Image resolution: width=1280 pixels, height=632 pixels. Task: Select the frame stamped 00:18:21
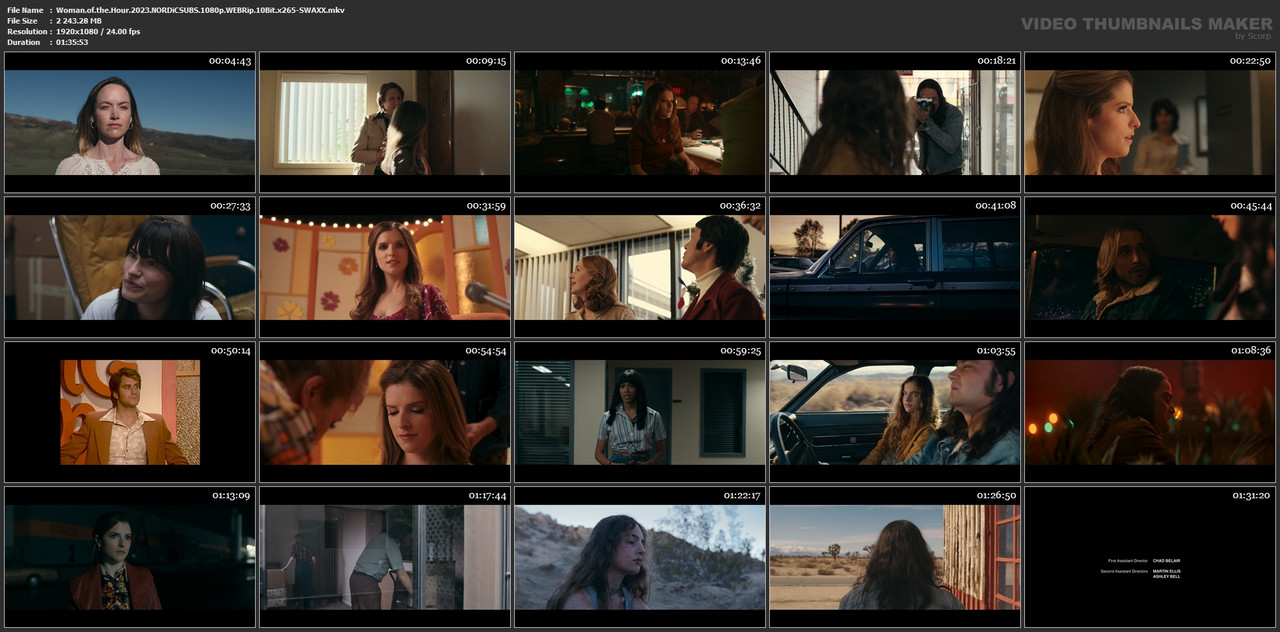click(895, 122)
